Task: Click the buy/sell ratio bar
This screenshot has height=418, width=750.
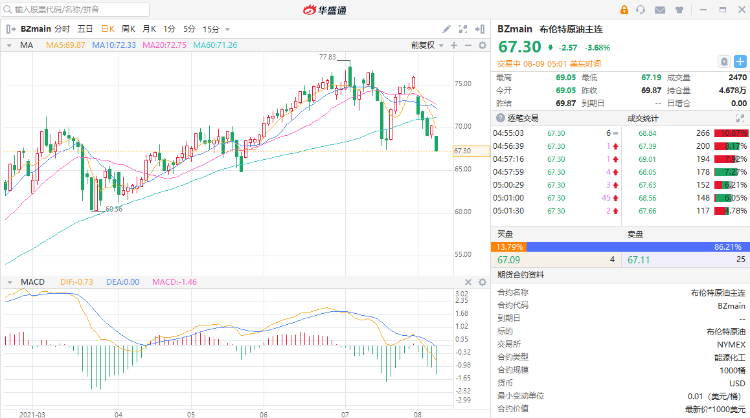Action: [x=619, y=246]
